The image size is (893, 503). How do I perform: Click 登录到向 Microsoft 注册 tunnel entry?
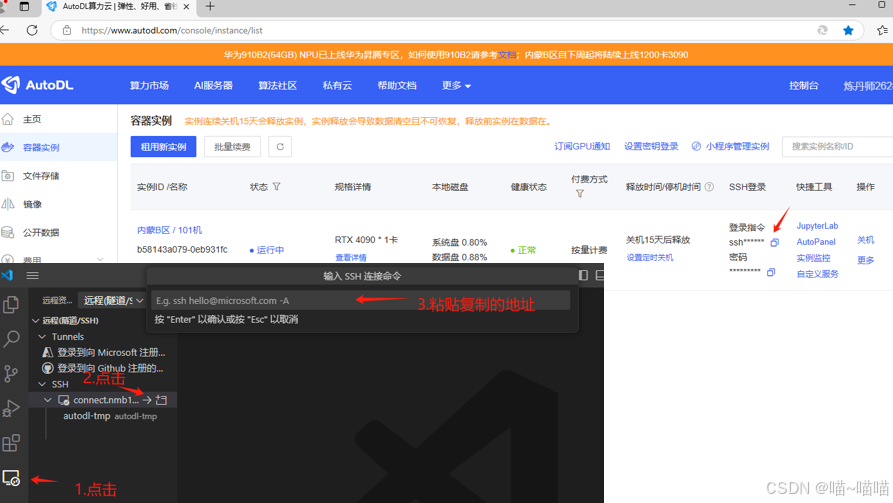click(x=104, y=352)
